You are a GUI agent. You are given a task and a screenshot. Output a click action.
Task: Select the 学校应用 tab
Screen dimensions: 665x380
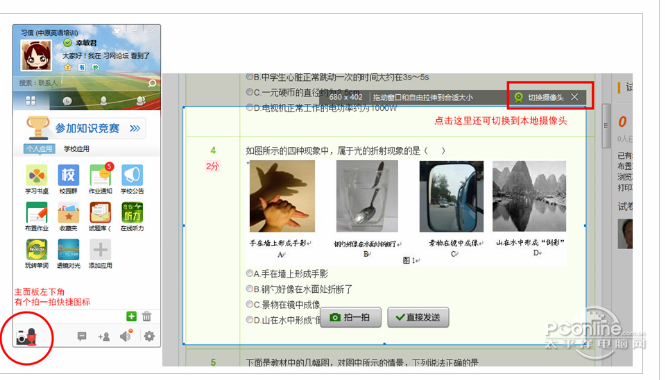76,149
